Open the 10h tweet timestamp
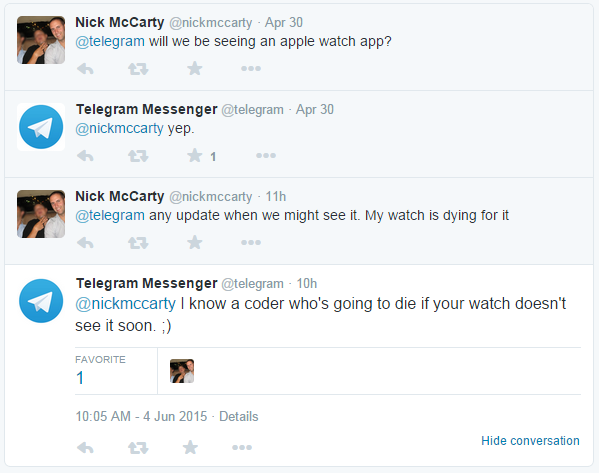 click(x=307, y=284)
